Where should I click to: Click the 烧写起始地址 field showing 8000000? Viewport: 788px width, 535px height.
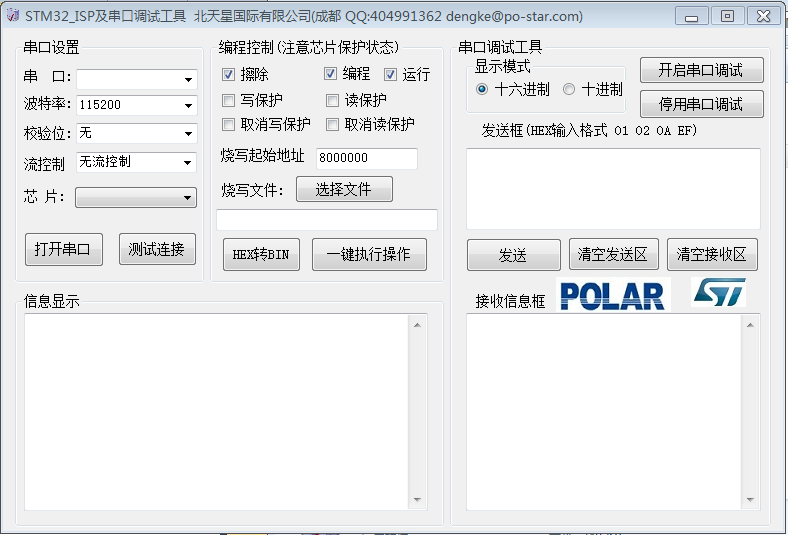(x=367, y=158)
